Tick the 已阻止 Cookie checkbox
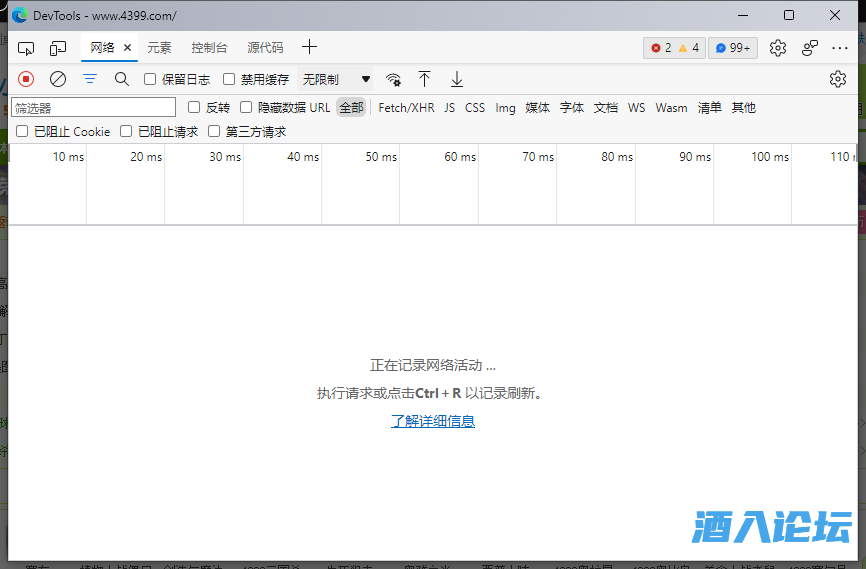The image size is (866, 569). (x=22, y=131)
